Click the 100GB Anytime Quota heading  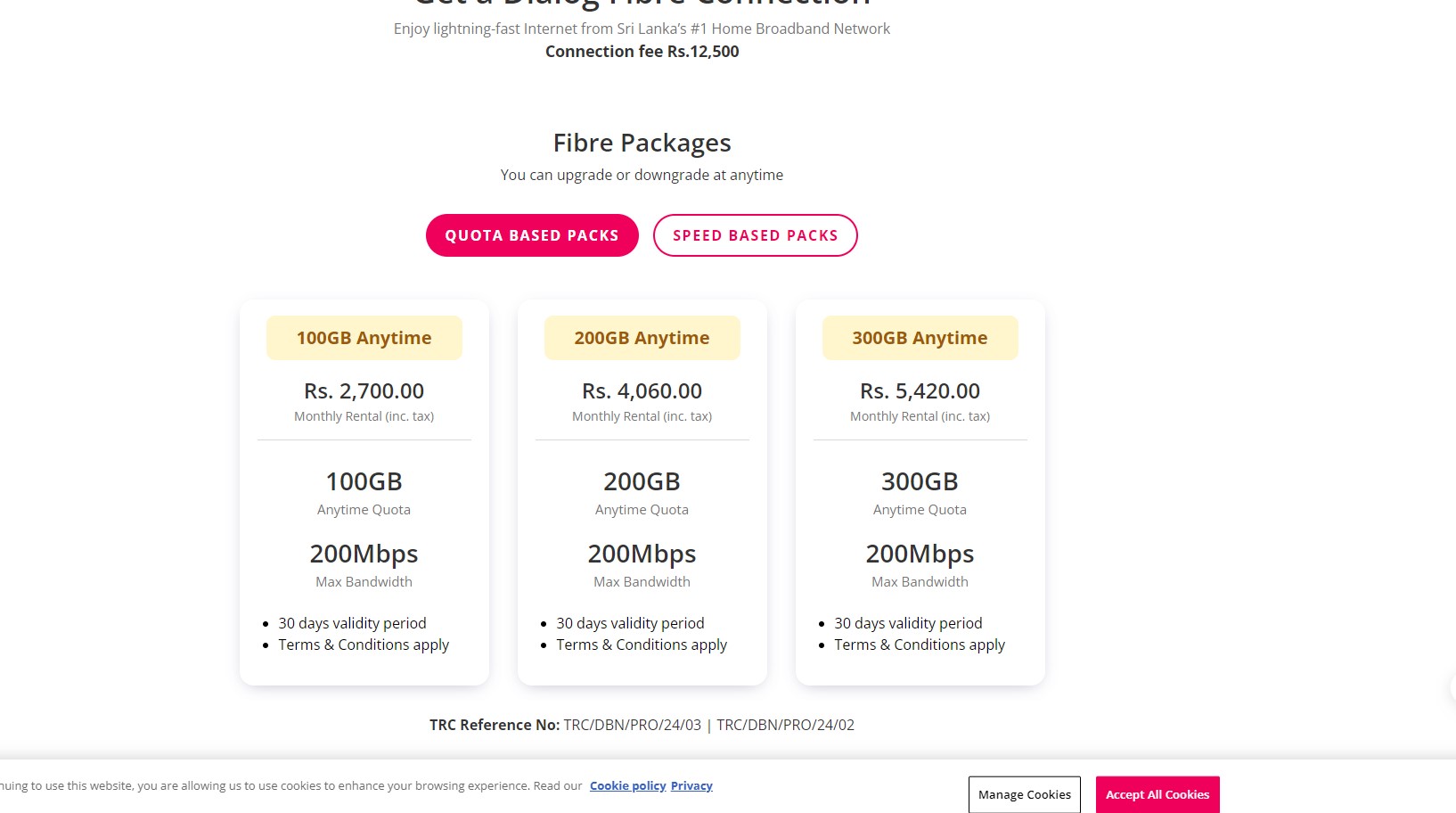pyautogui.click(x=364, y=481)
